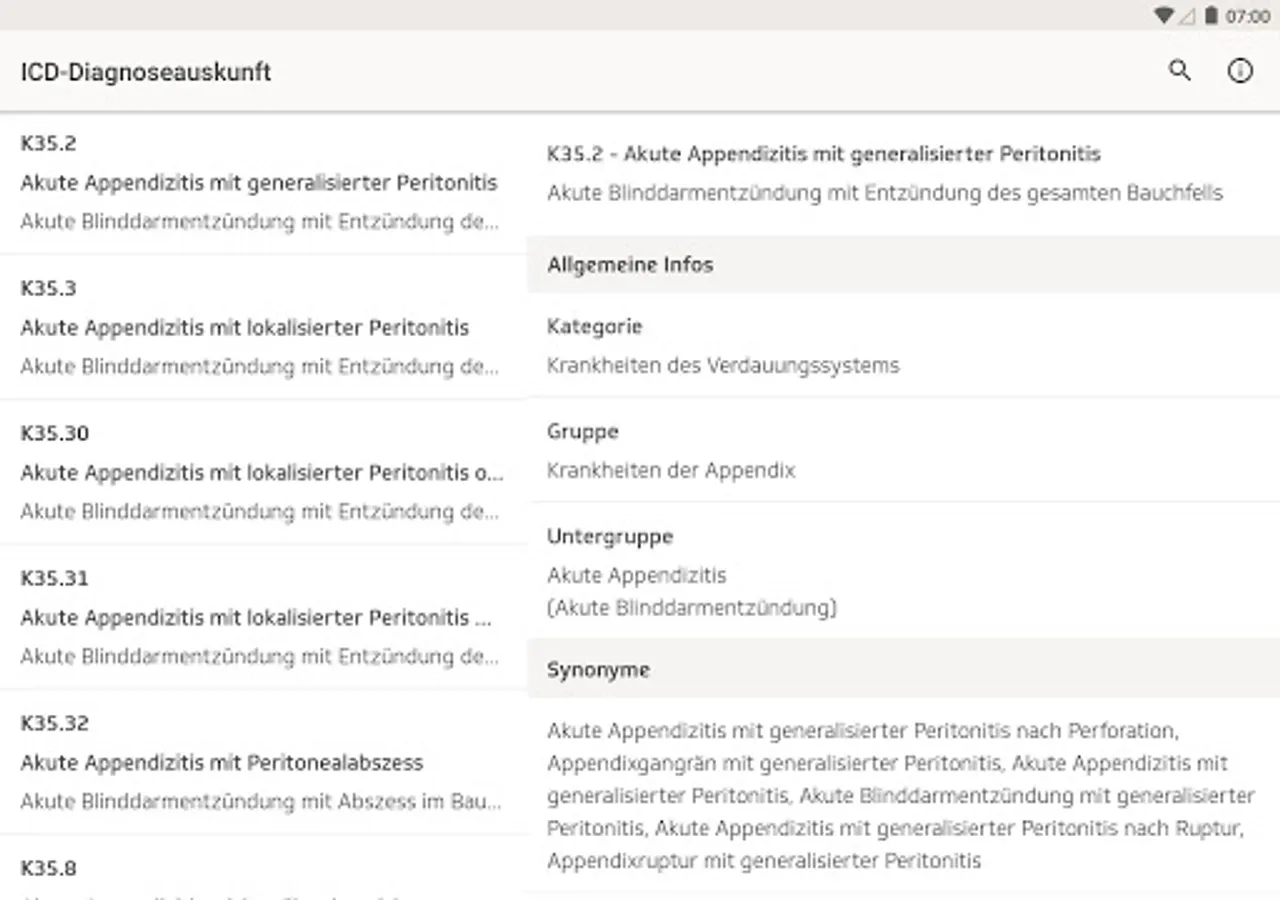Viewport: 1280px width, 900px height.
Task: Click the Synonyme section header
Action: pyautogui.click(x=902, y=670)
